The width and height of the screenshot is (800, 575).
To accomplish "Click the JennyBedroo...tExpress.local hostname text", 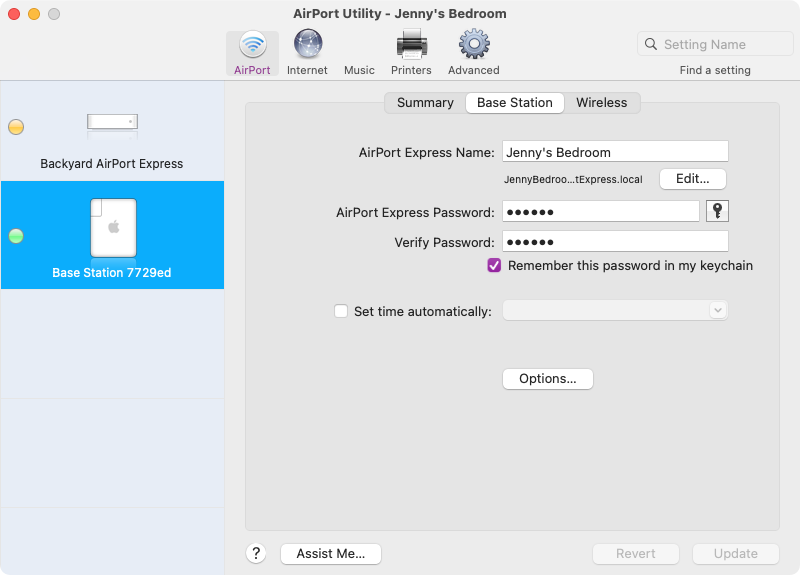I will tap(573, 180).
